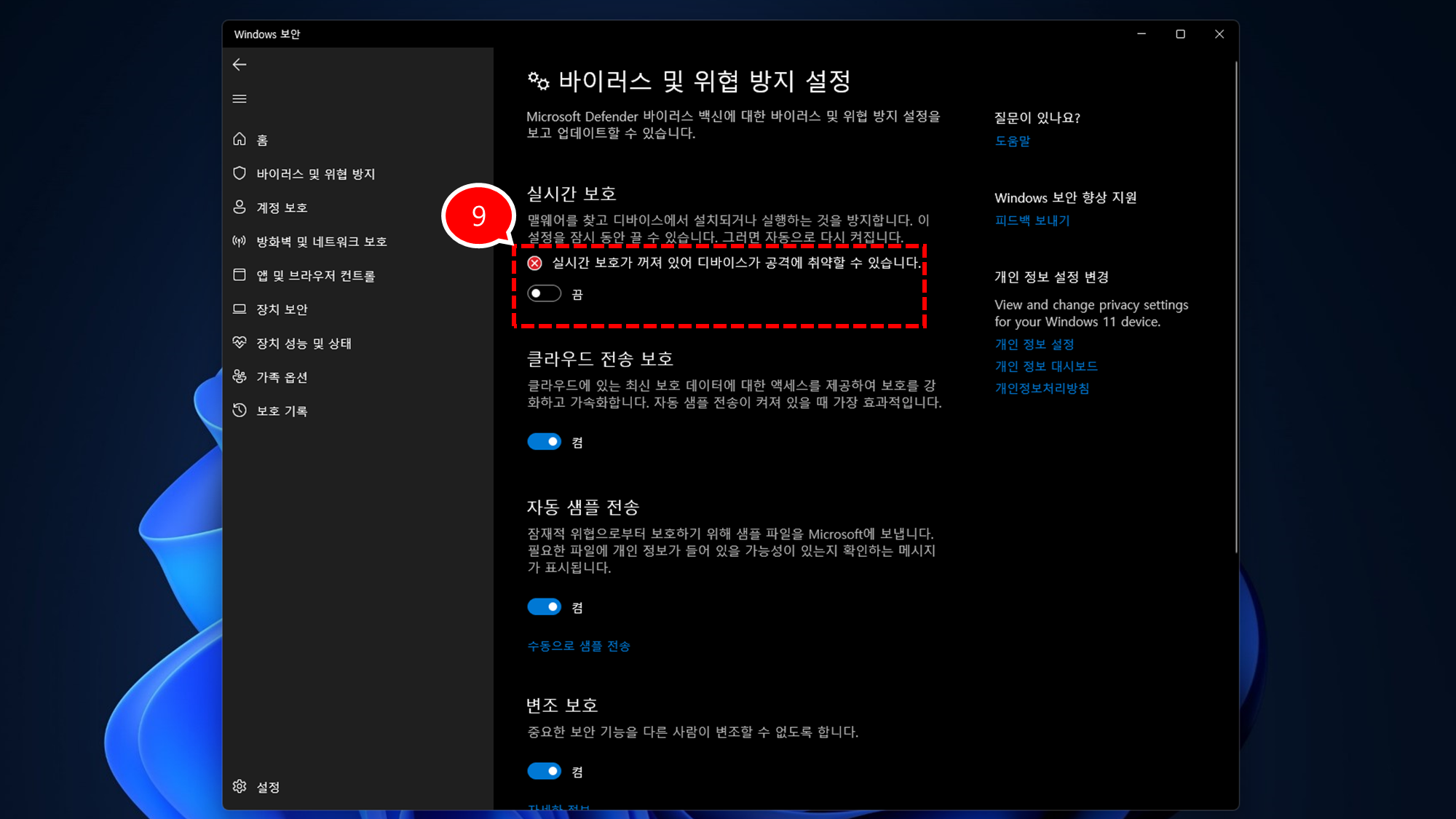Open 방화벽 및 네트워크 보호 antenna icon
The height and width of the screenshot is (819, 1456).
[240, 241]
